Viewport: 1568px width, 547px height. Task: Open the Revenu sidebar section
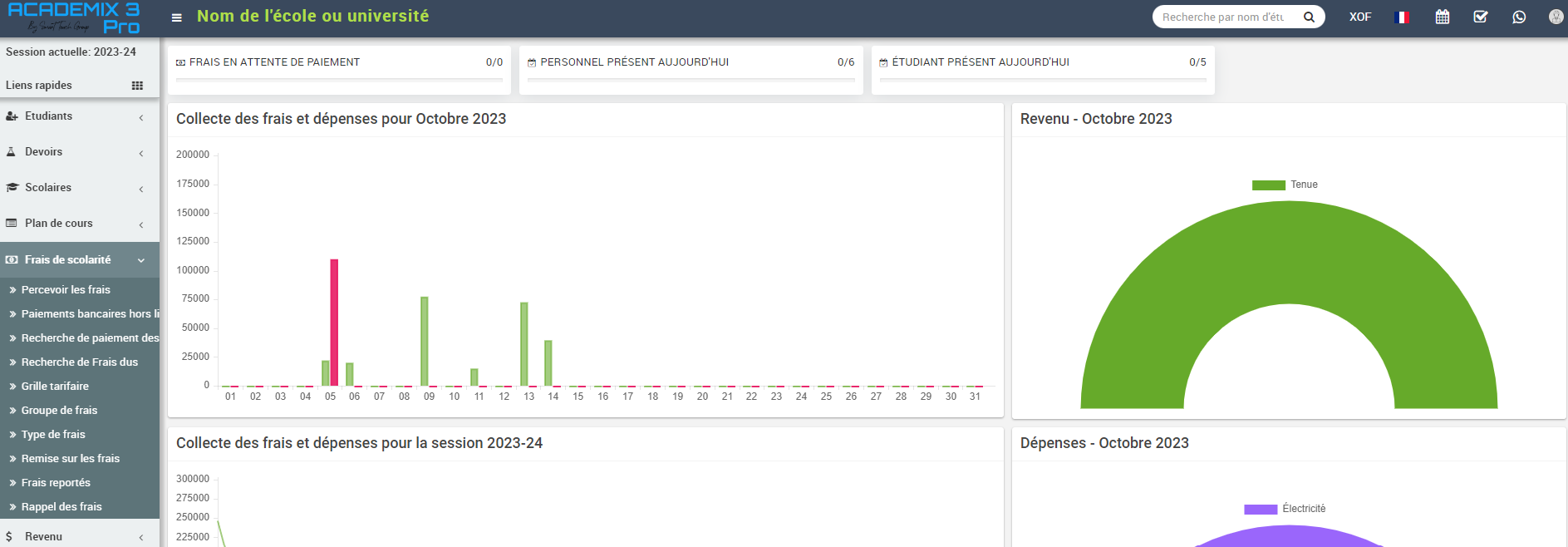point(80,536)
